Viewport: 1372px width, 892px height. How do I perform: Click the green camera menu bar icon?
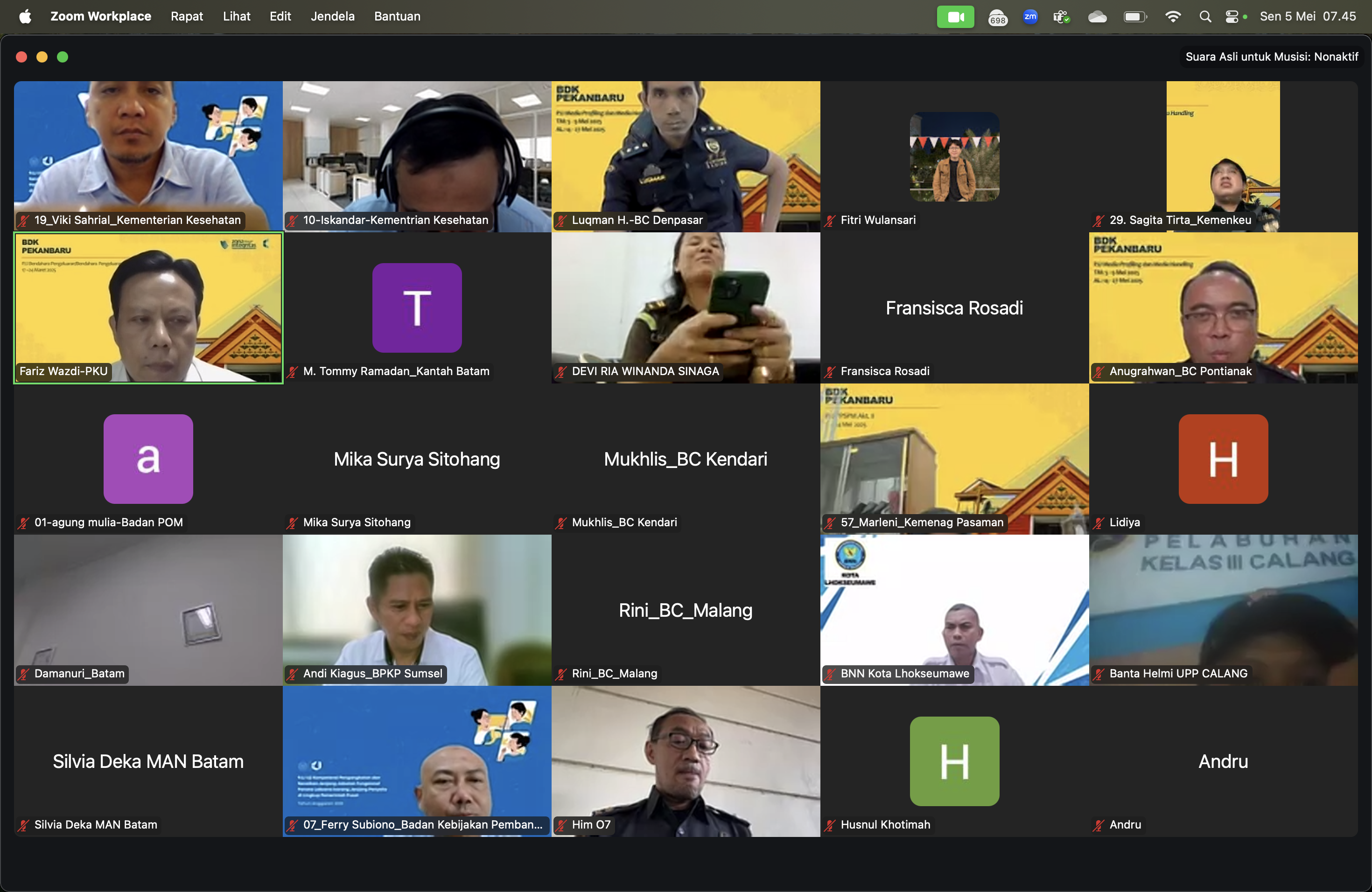[955, 17]
